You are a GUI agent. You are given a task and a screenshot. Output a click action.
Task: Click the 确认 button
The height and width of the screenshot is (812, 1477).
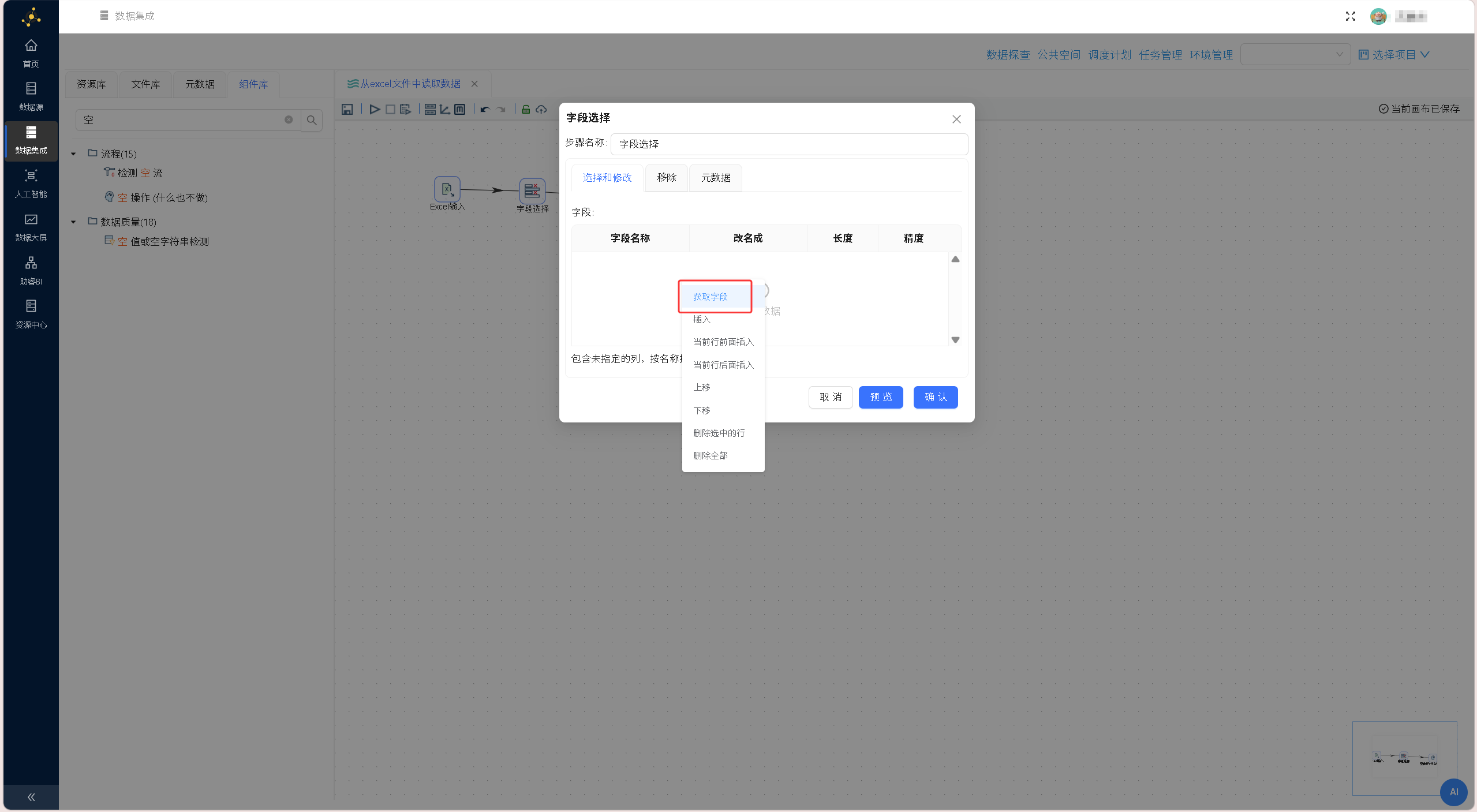(x=935, y=397)
